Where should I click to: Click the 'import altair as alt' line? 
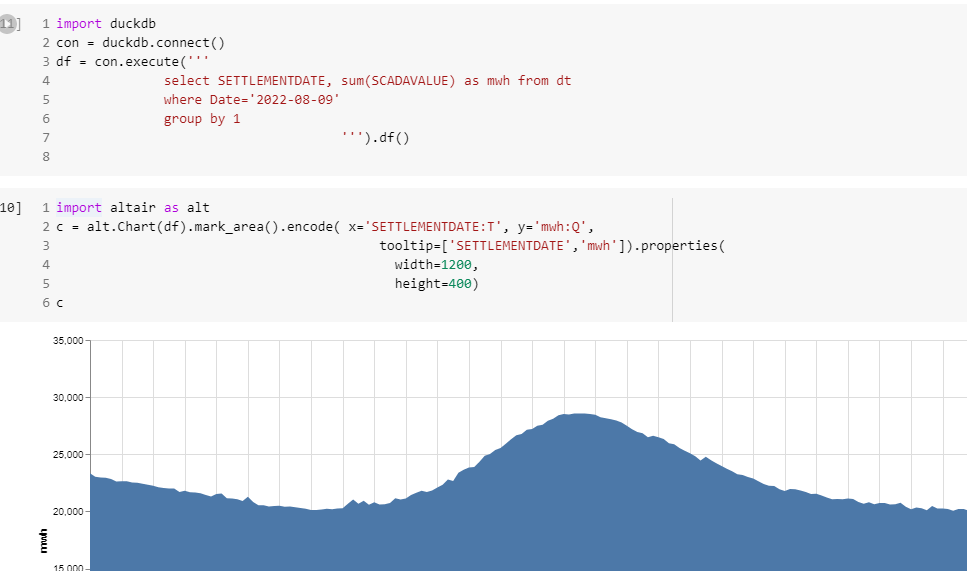pos(132,208)
